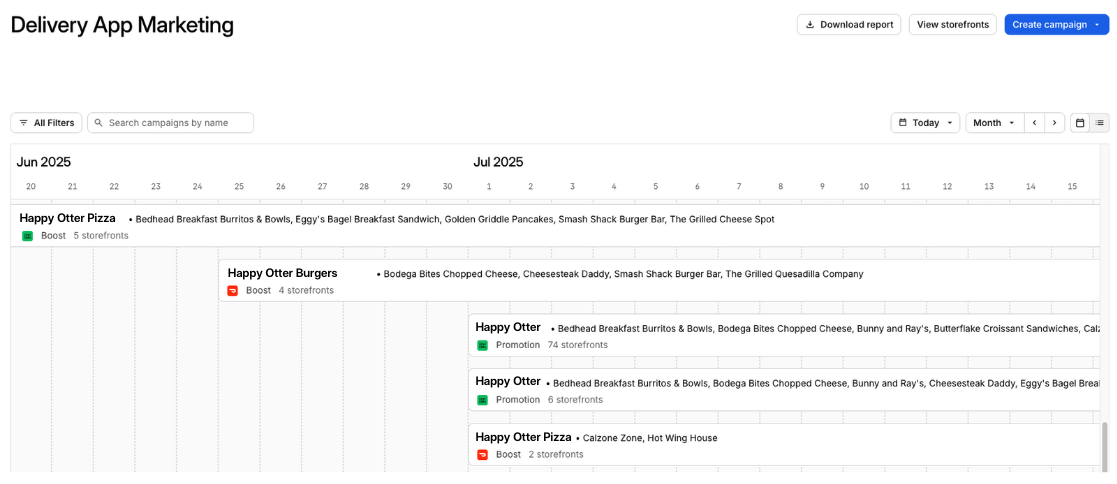The image size is (1117, 484).
Task: Open the All Filters panel
Action: (46, 123)
